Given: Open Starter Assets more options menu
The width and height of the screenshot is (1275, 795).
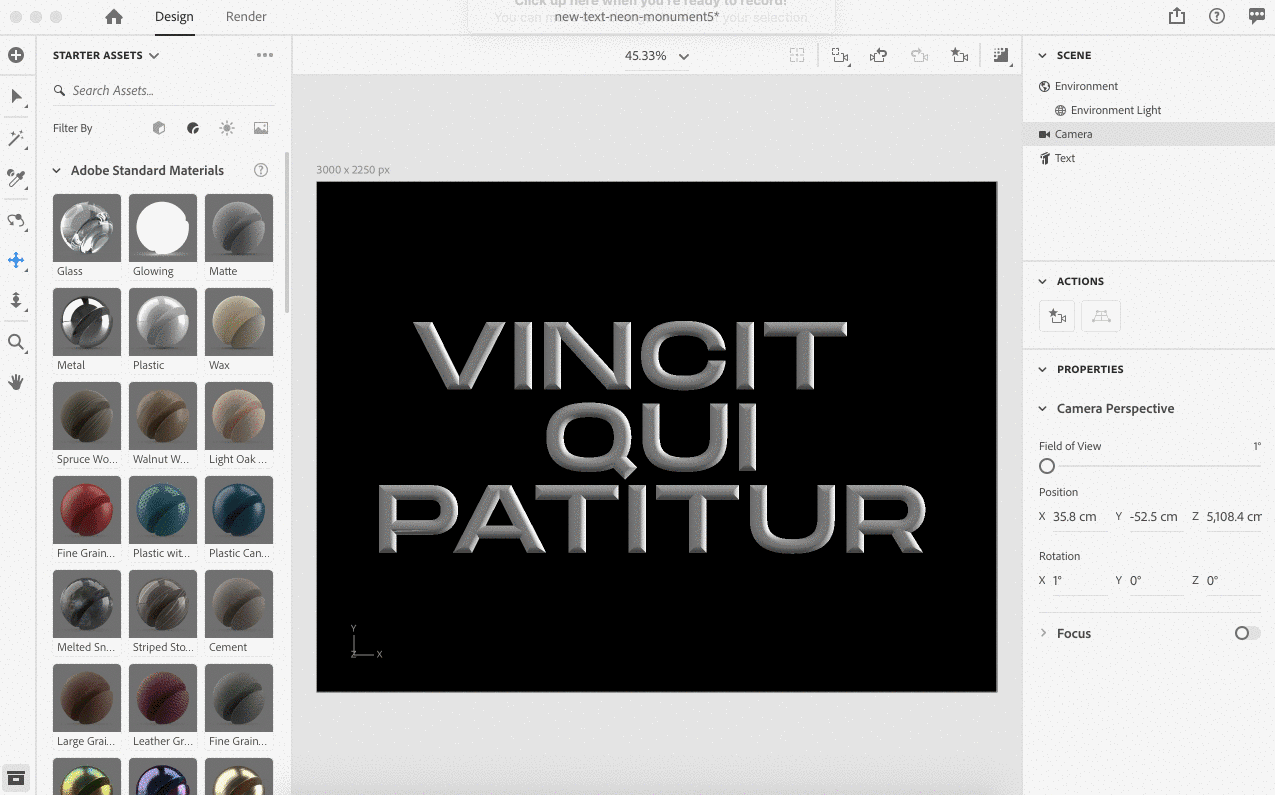Looking at the screenshot, I should pos(264,55).
